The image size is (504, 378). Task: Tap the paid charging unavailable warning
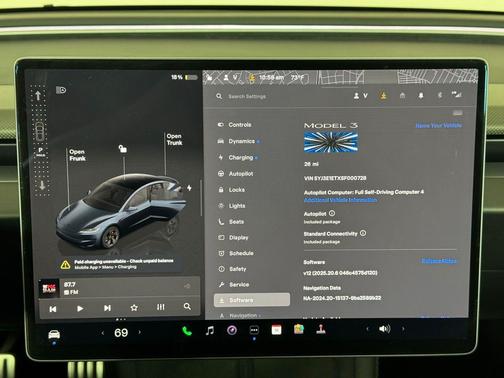point(119,264)
